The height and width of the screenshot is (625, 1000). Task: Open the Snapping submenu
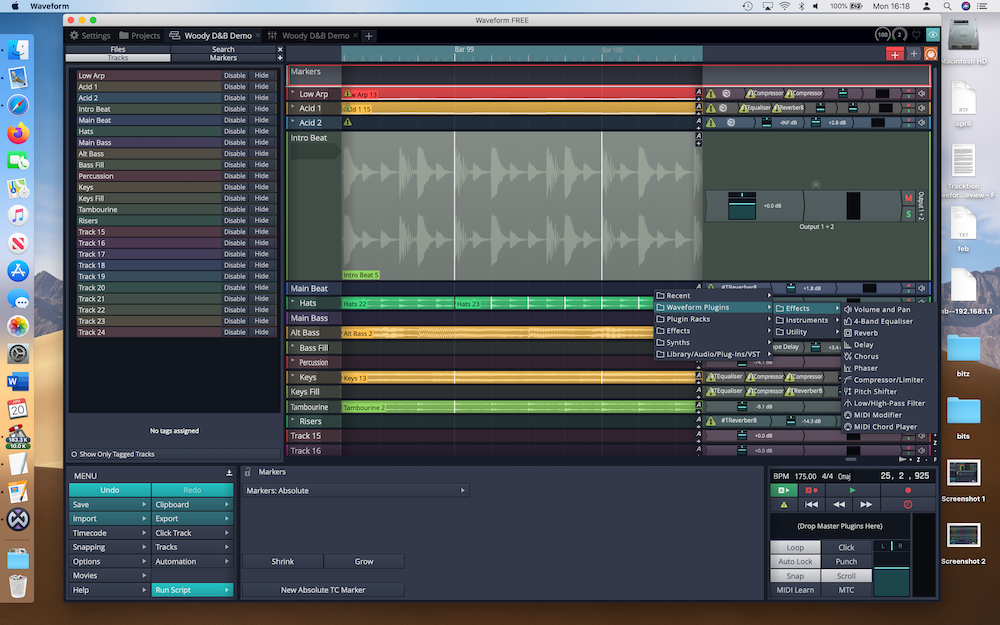point(109,547)
